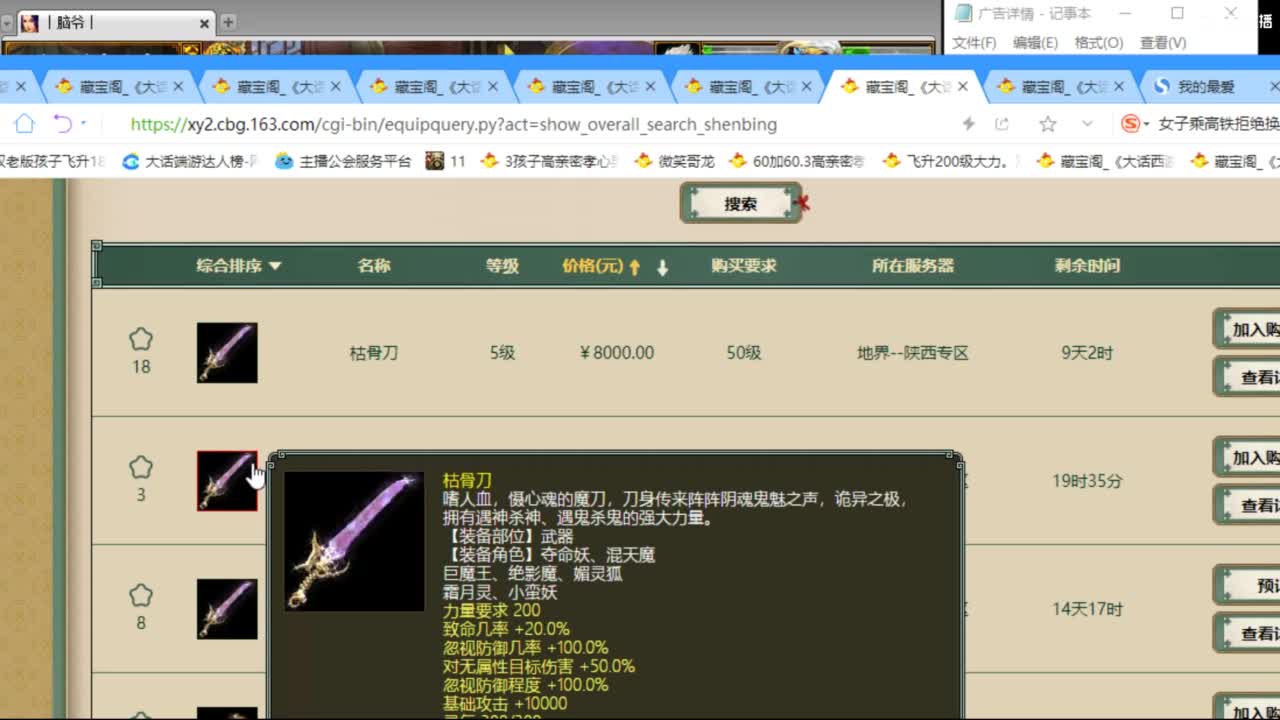Viewport: 1280px width, 720px height.
Task: Click the yellow 枯骨刀 tooltip title
Action: [467, 480]
